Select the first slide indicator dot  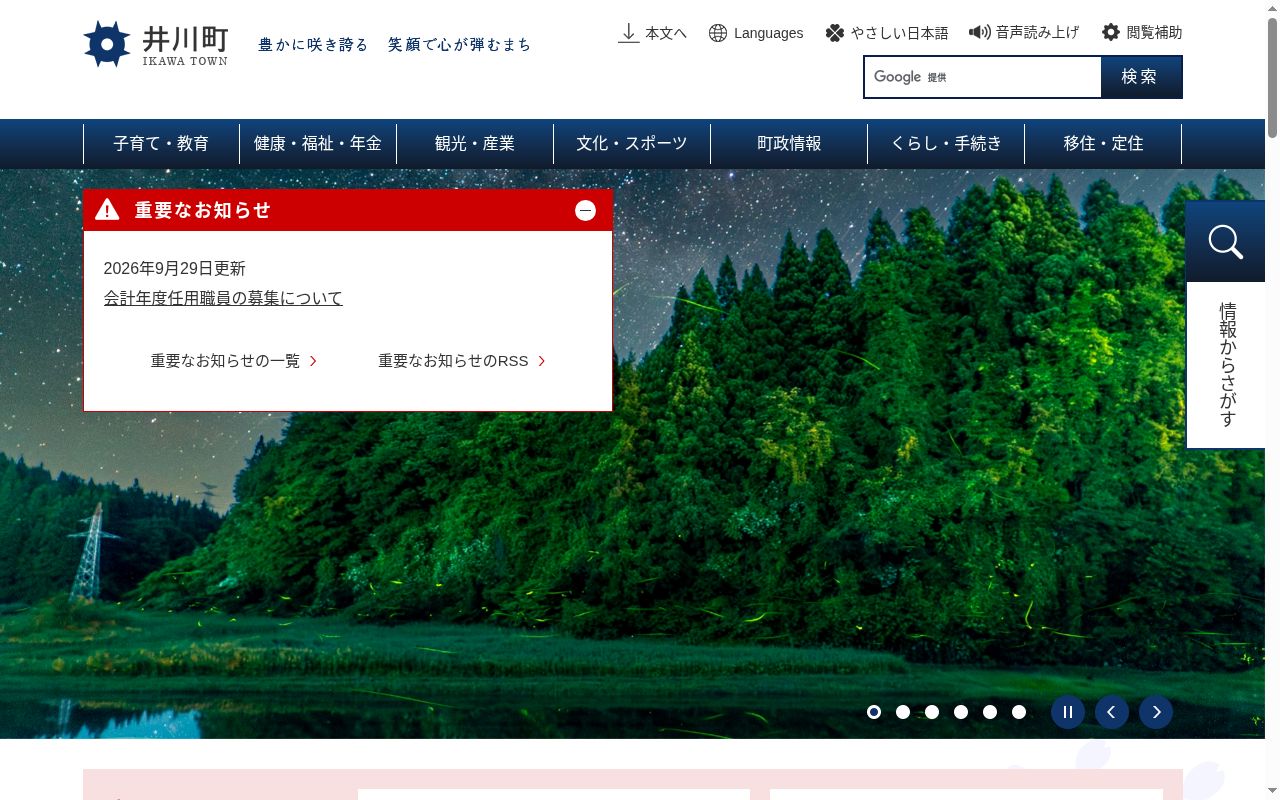point(874,712)
